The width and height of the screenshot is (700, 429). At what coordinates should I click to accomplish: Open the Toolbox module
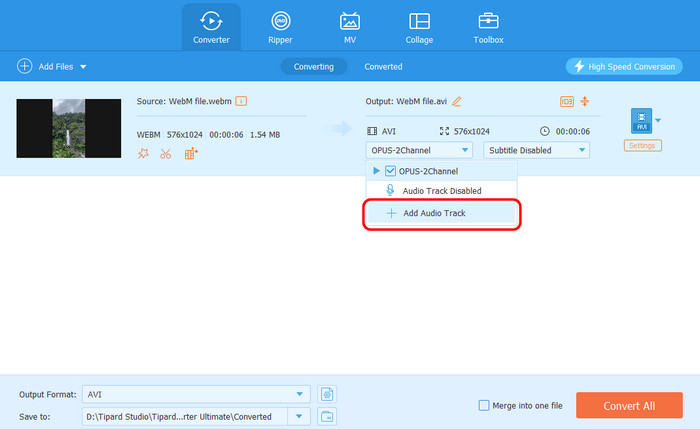point(488,27)
